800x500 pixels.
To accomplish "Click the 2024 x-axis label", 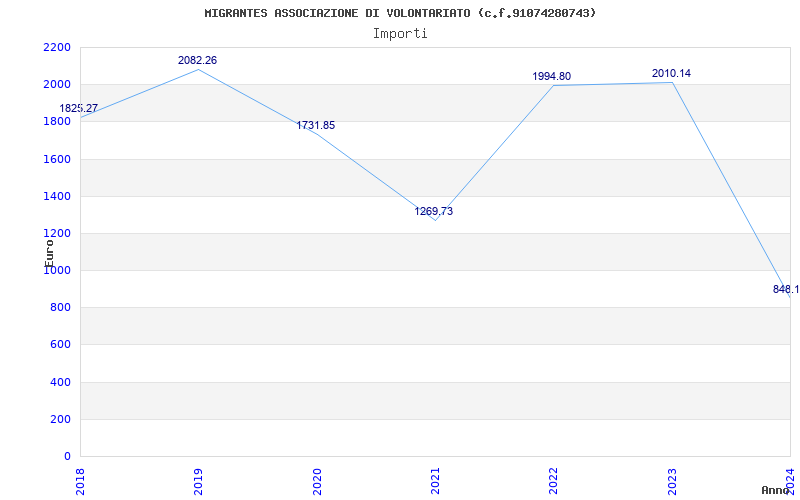I will 790,482.
